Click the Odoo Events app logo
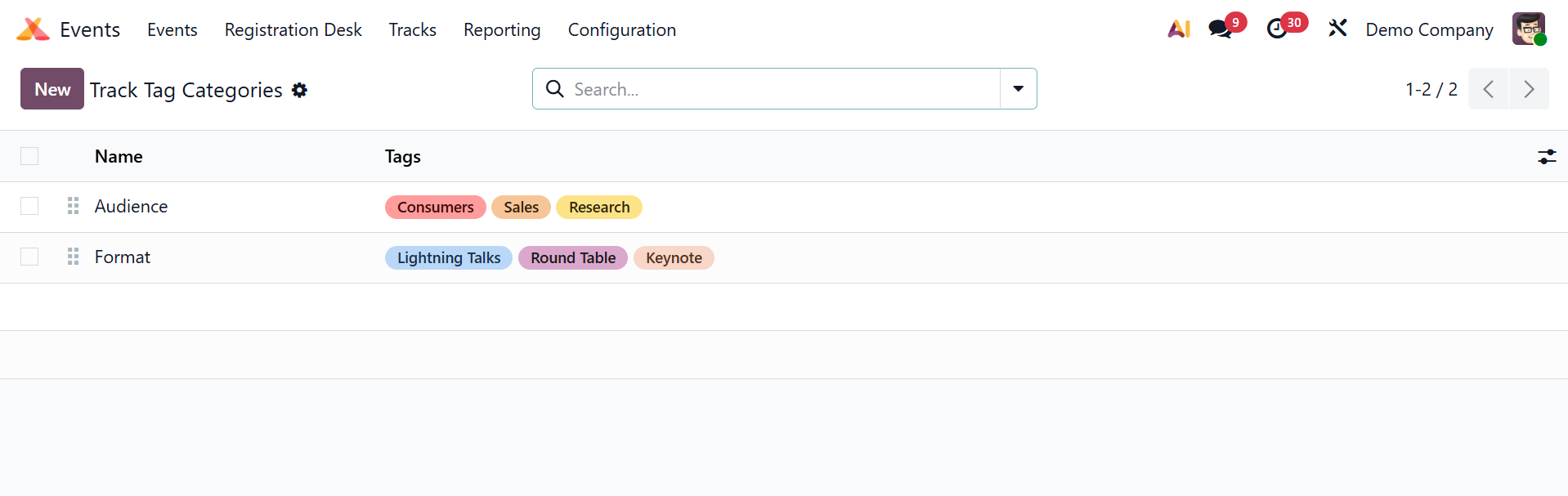The height and width of the screenshot is (496, 1568). pyautogui.click(x=33, y=29)
